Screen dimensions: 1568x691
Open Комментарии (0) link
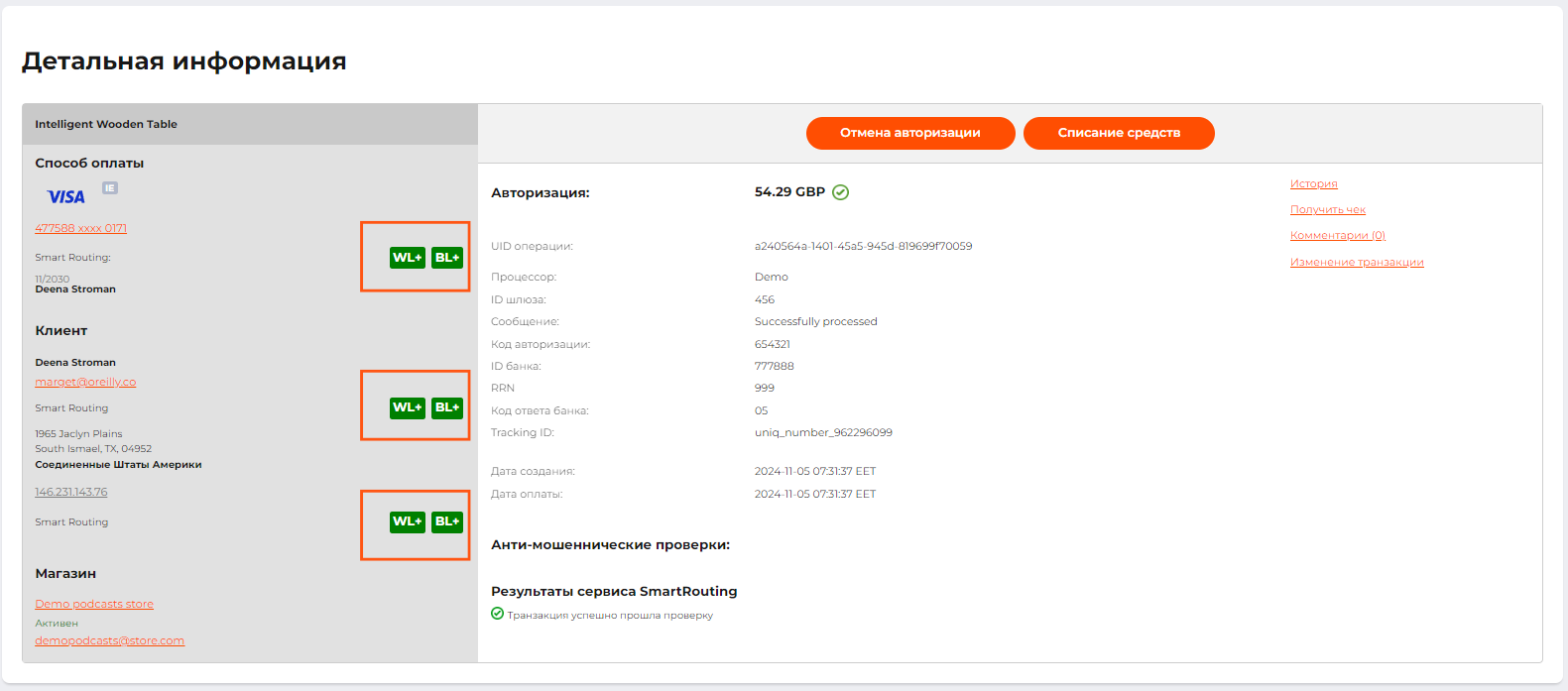[x=1337, y=236]
